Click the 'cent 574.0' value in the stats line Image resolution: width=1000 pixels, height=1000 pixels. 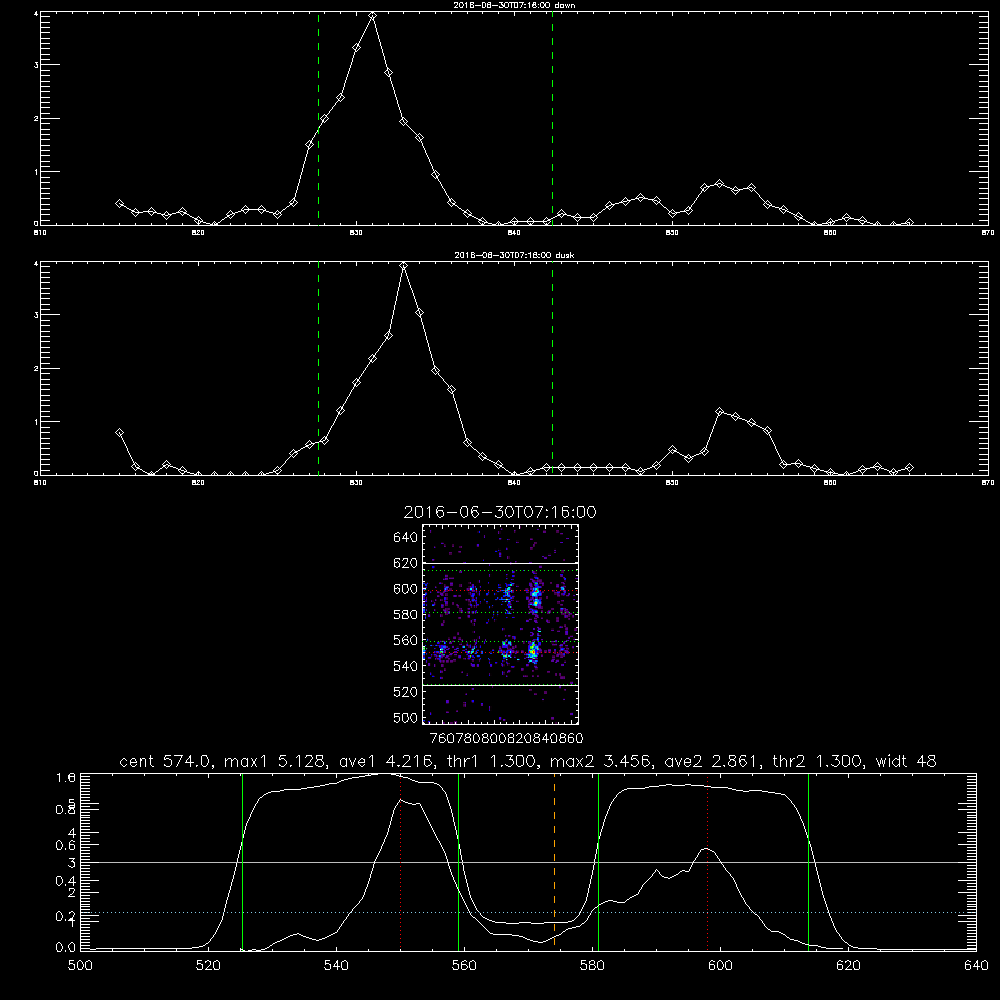[168, 761]
